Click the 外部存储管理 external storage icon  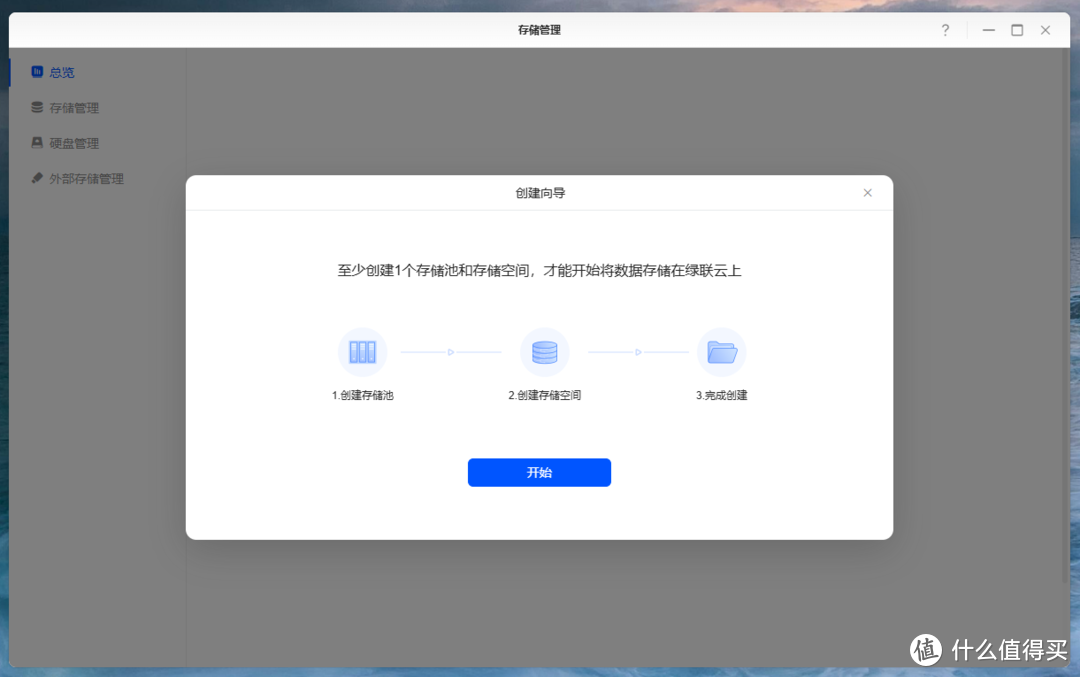pos(35,178)
